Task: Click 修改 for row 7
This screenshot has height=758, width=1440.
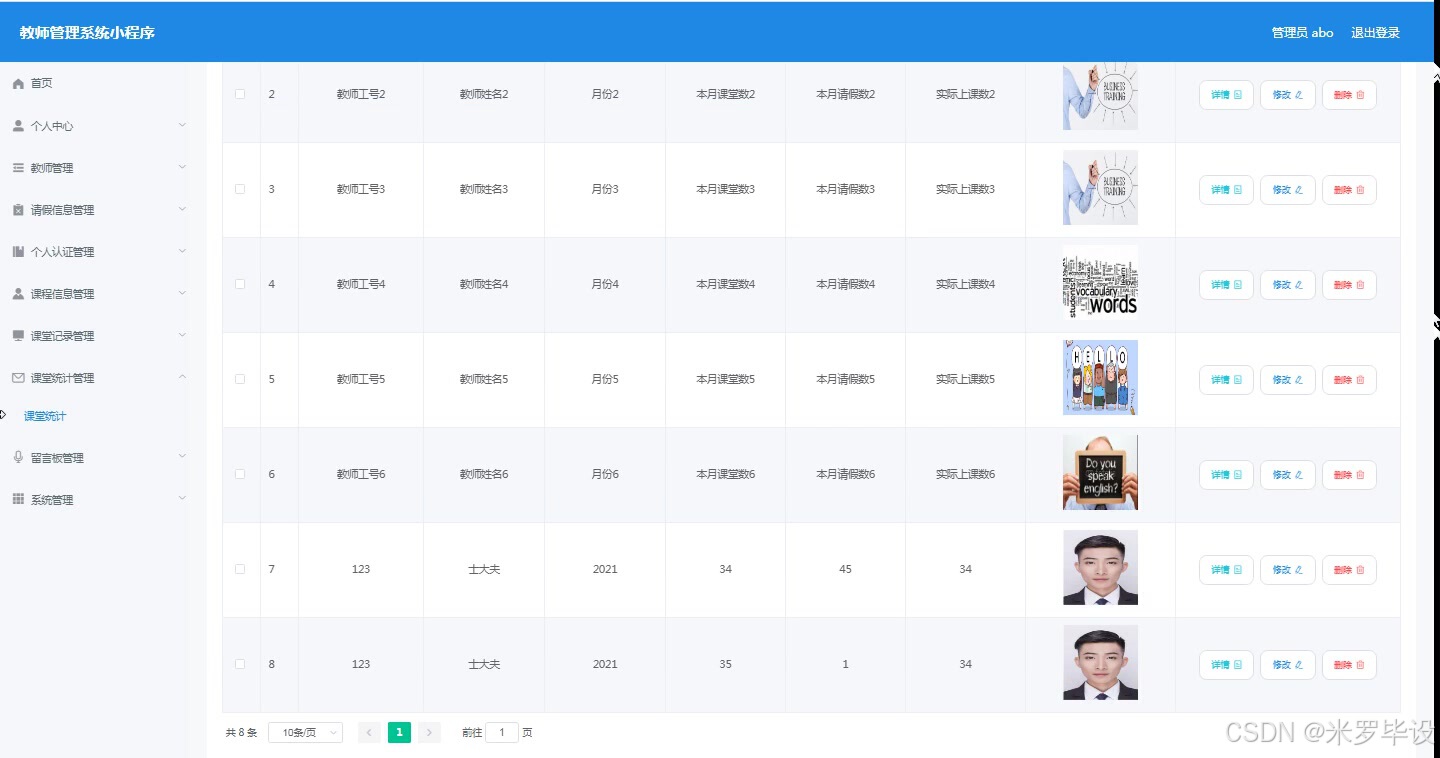Action: point(1288,570)
